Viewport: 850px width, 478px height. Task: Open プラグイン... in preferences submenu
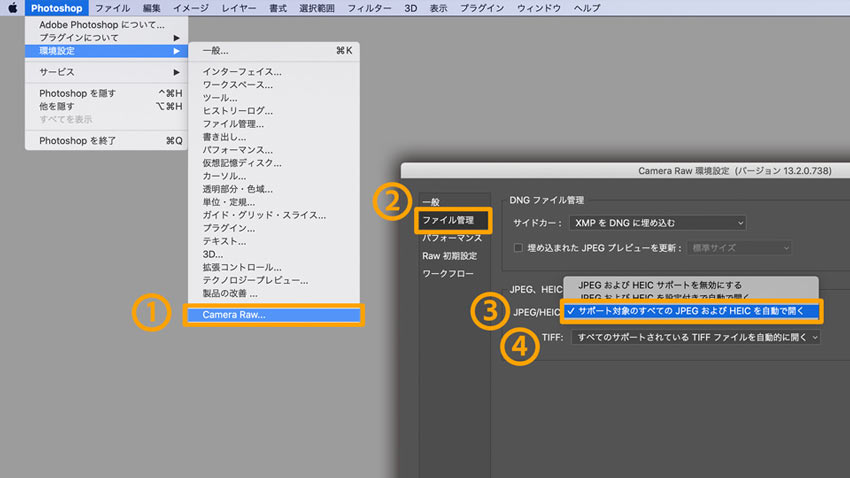[274, 228]
